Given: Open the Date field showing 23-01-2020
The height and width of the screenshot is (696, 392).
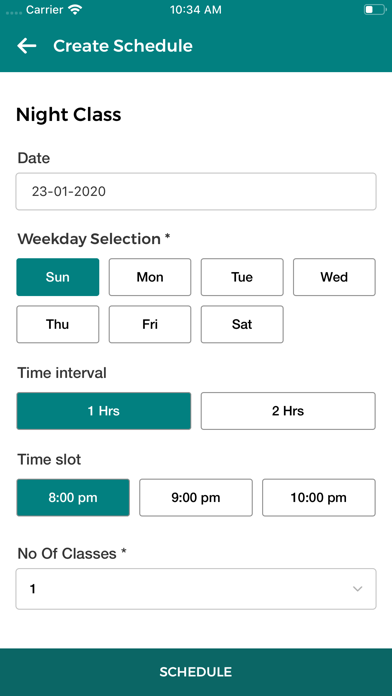Looking at the screenshot, I should point(196,191).
